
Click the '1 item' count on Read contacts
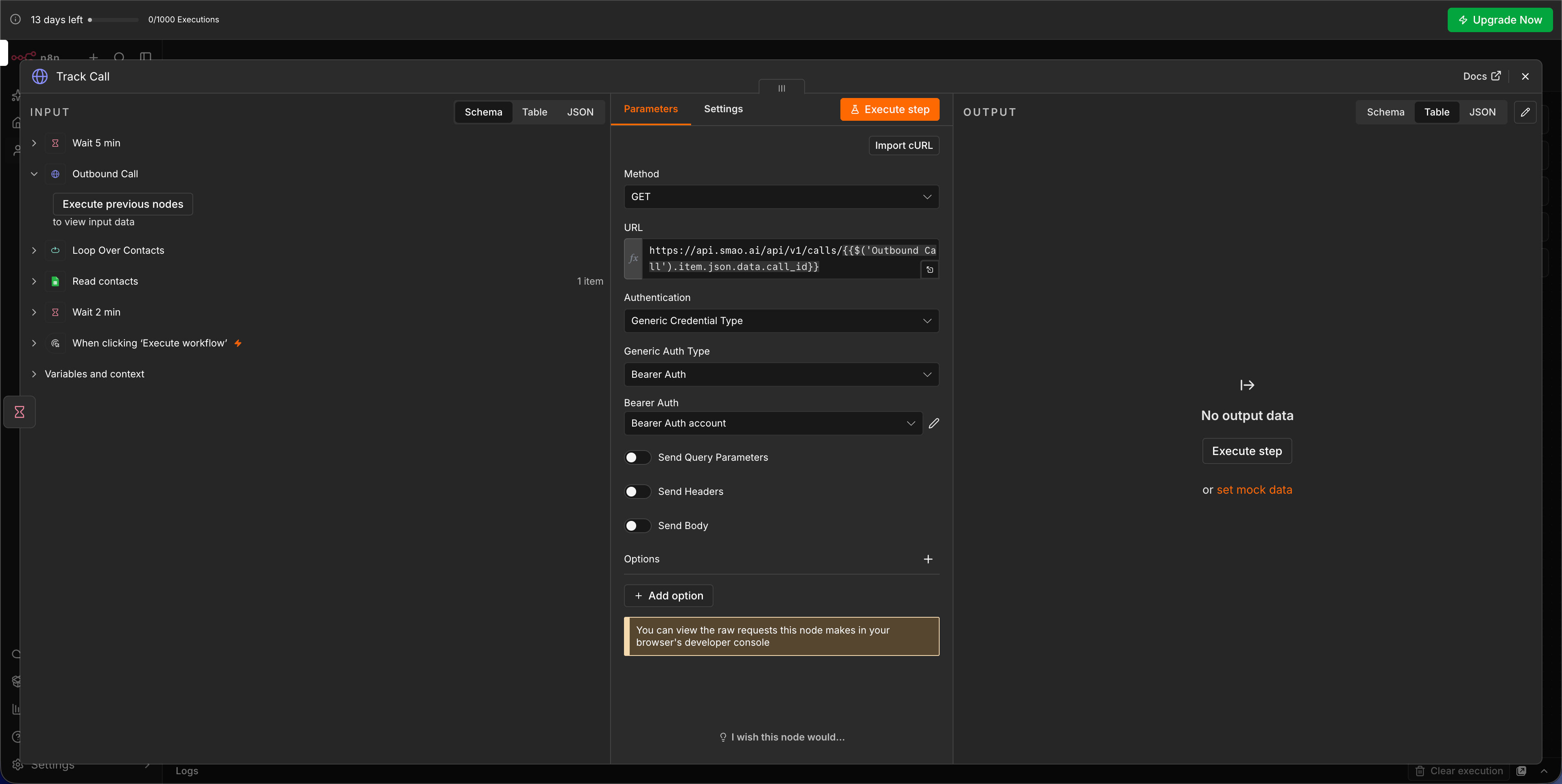[x=589, y=281]
